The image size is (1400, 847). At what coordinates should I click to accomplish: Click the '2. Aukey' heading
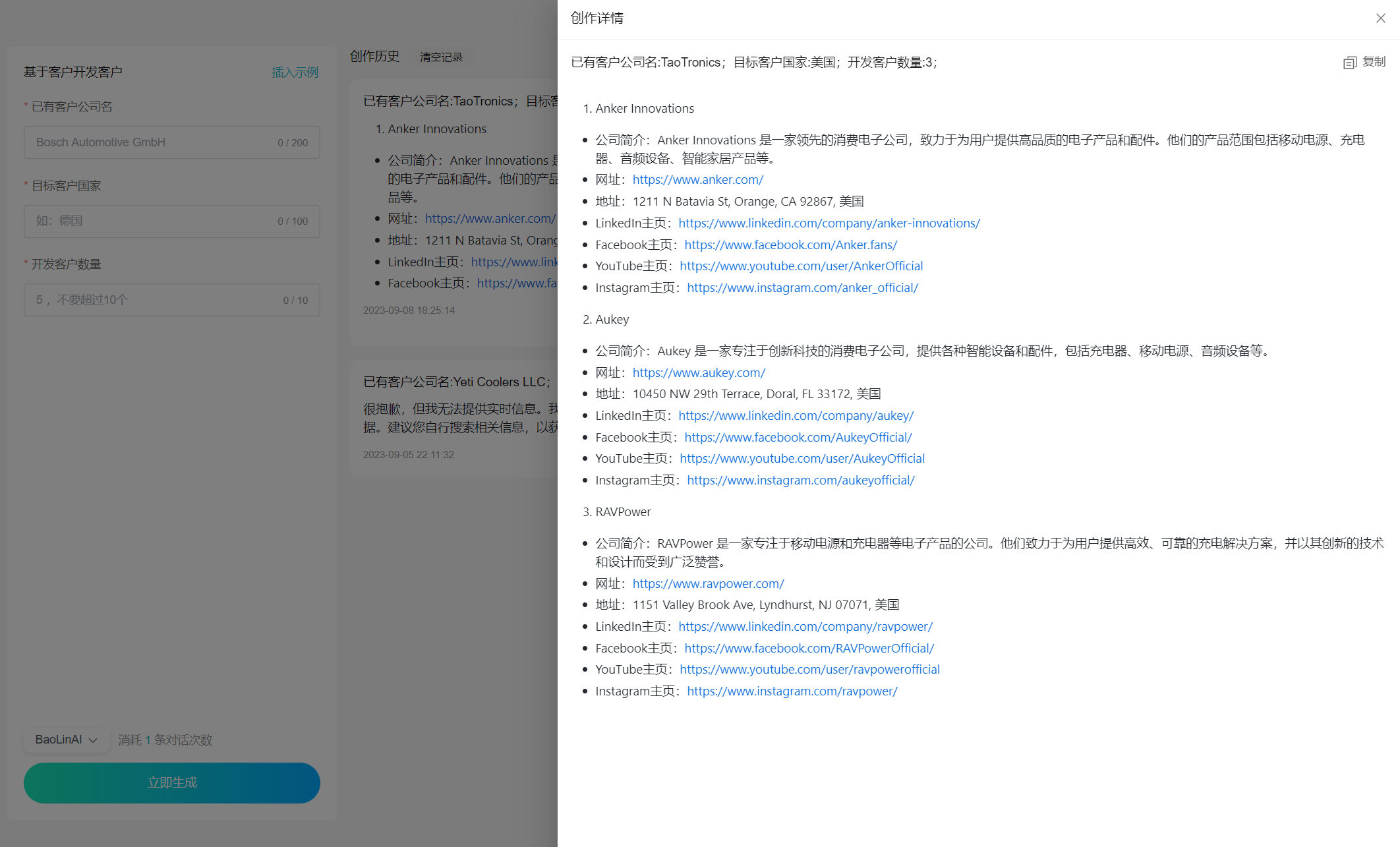tap(606, 320)
